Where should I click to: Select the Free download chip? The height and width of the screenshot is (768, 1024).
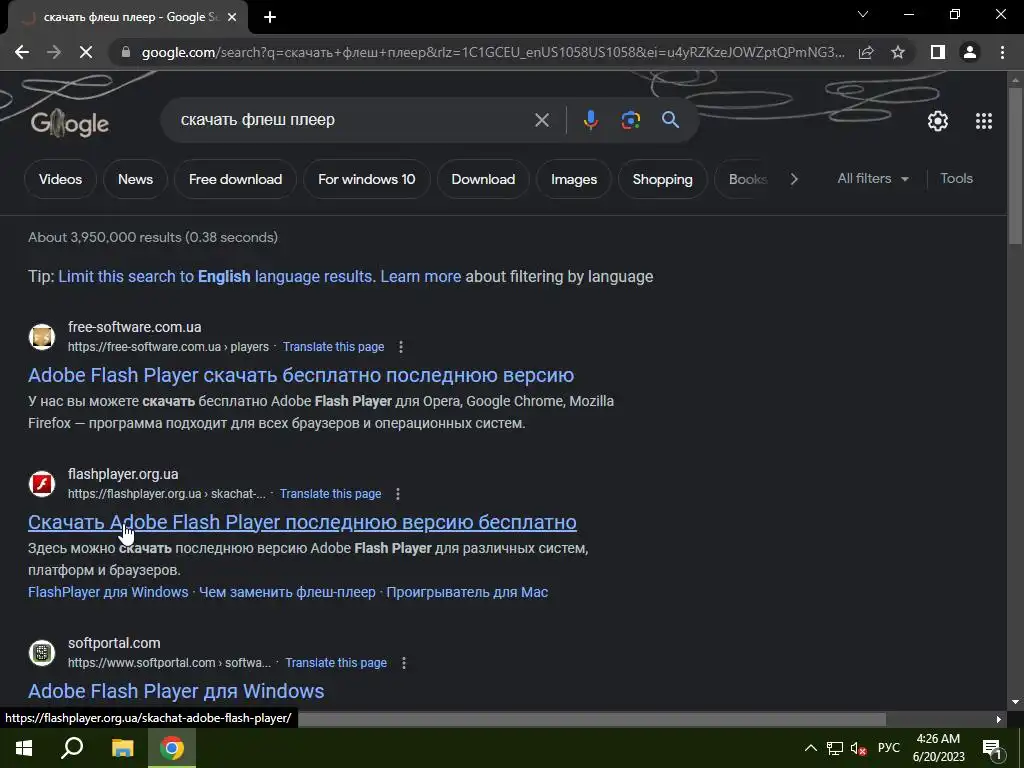point(235,179)
